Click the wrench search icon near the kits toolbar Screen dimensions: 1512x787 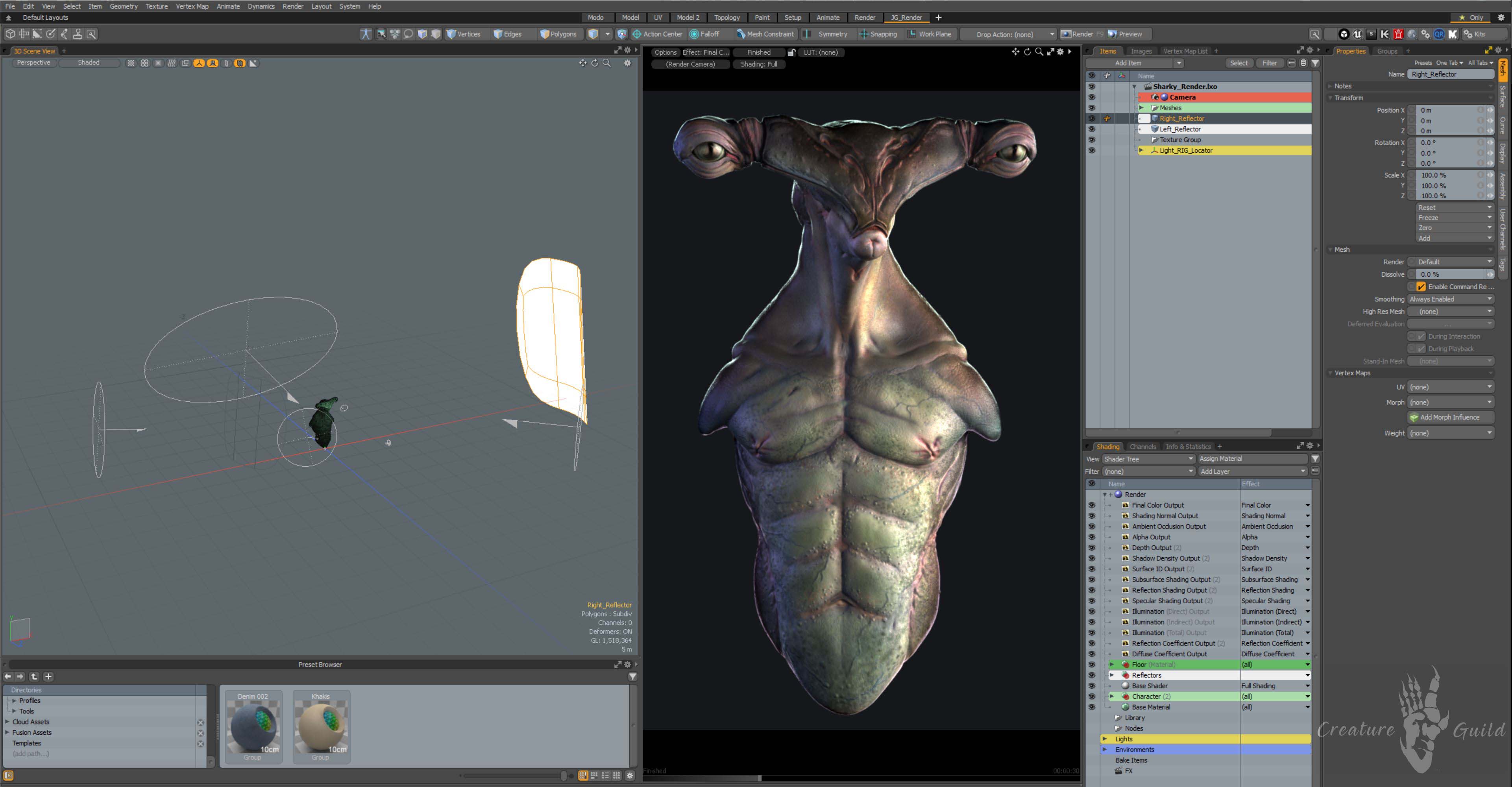point(1315,34)
